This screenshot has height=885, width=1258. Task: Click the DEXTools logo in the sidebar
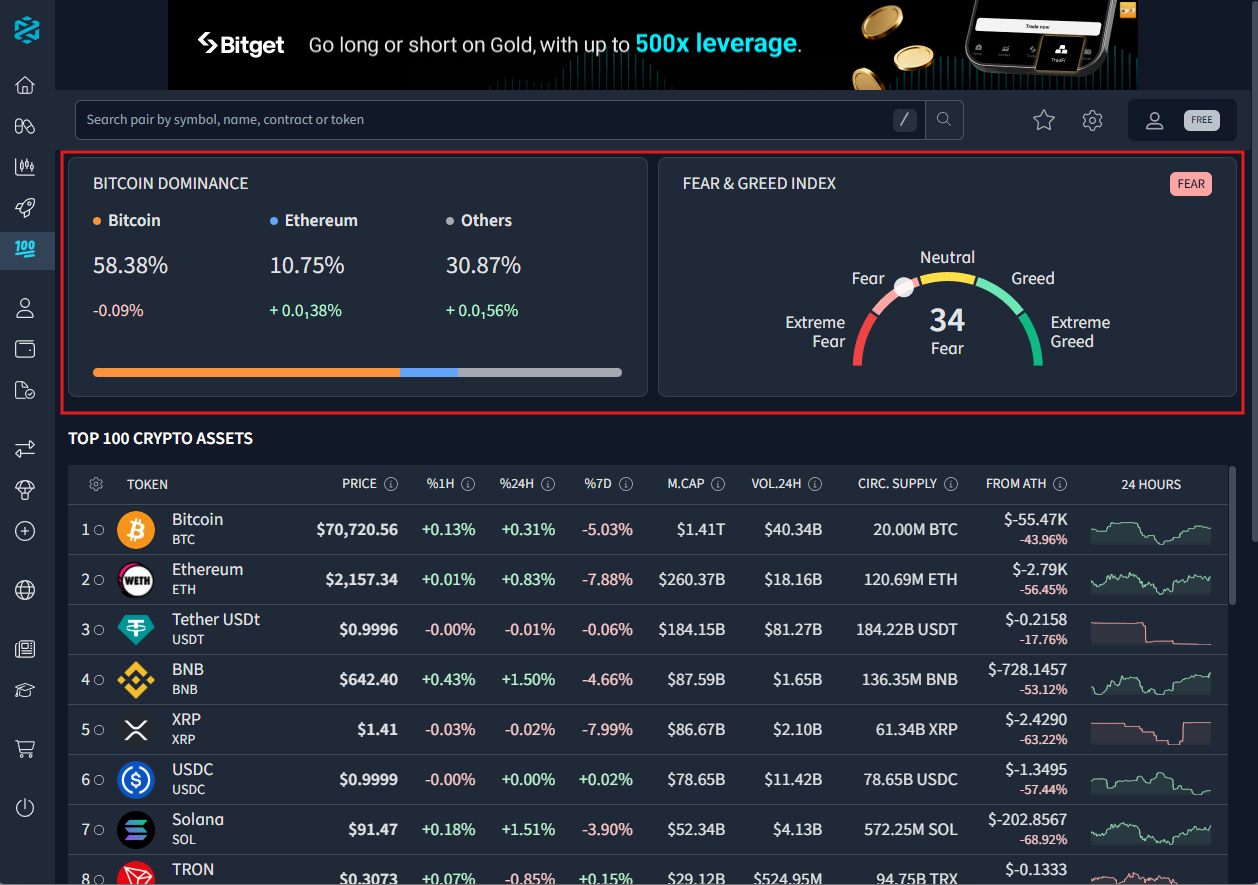tap(27, 29)
